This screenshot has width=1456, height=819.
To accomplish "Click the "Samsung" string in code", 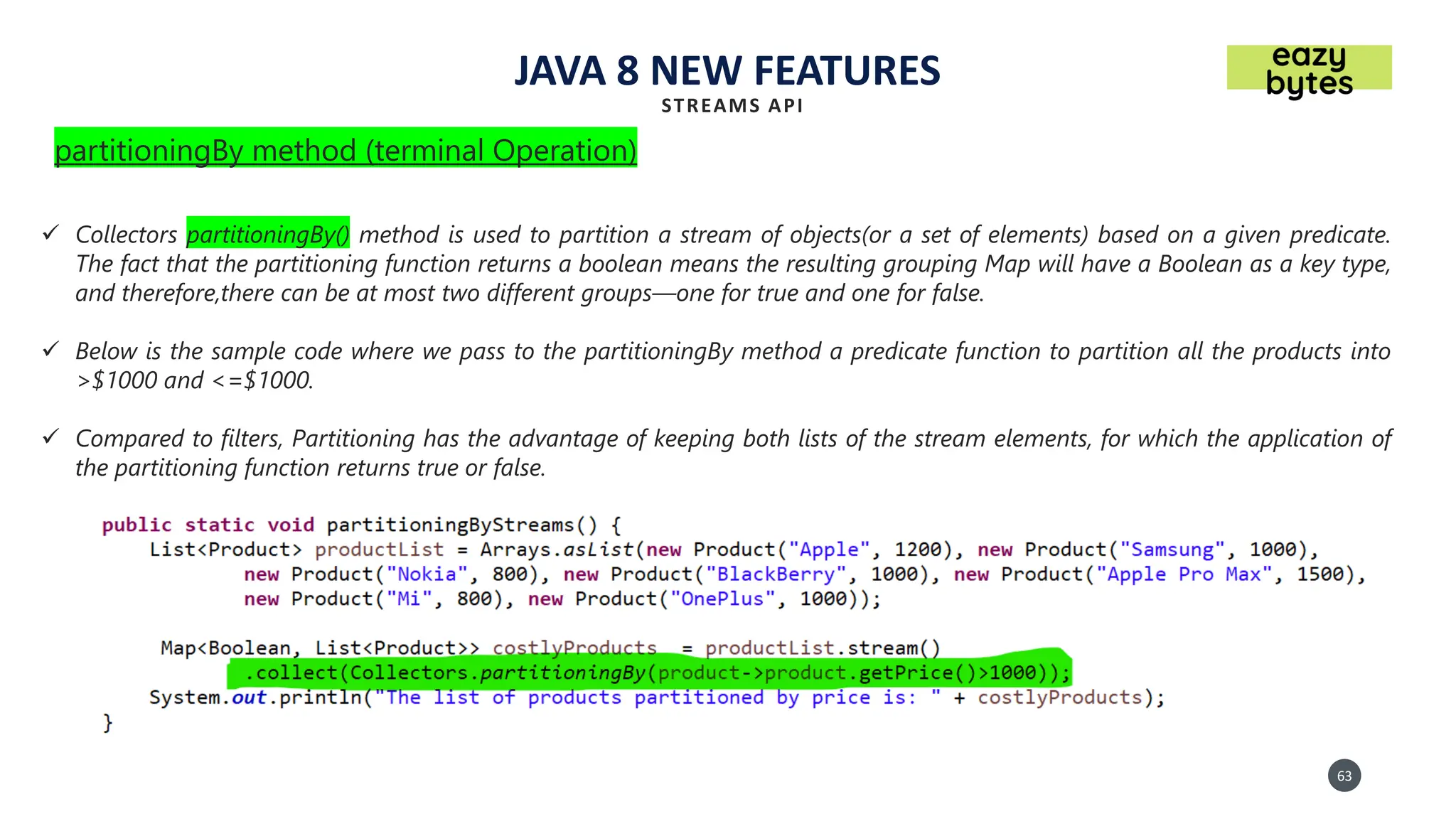I will coord(1172,550).
